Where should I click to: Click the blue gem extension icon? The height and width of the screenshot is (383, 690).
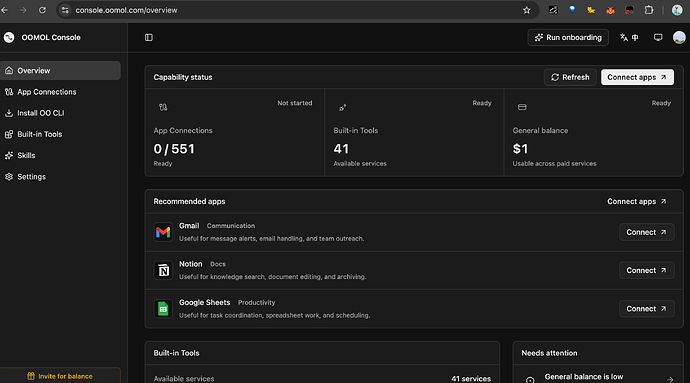pos(572,10)
